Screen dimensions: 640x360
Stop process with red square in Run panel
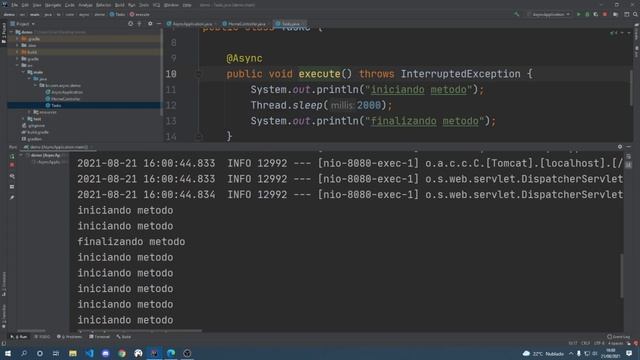[x=12, y=165]
